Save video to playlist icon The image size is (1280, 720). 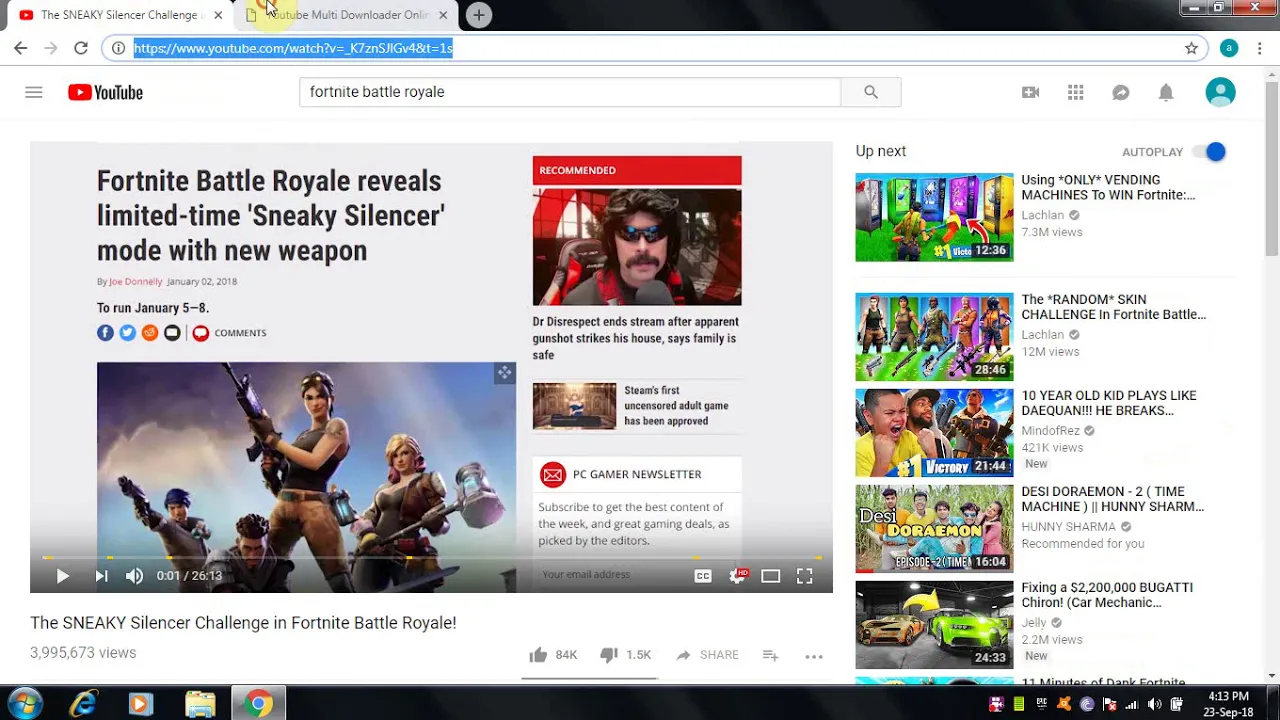(770, 655)
